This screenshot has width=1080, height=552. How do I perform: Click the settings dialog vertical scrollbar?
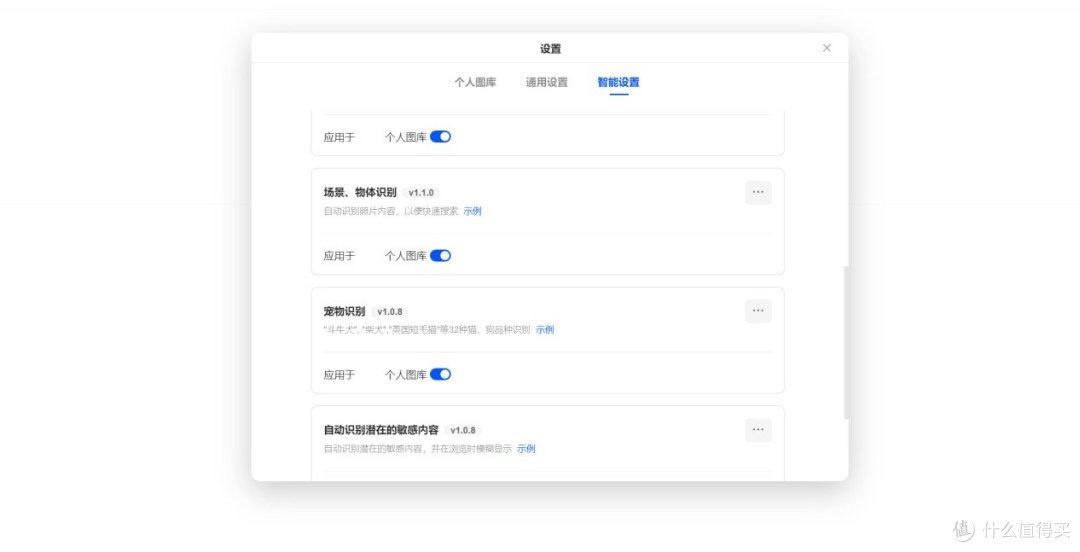click(846, 340)
